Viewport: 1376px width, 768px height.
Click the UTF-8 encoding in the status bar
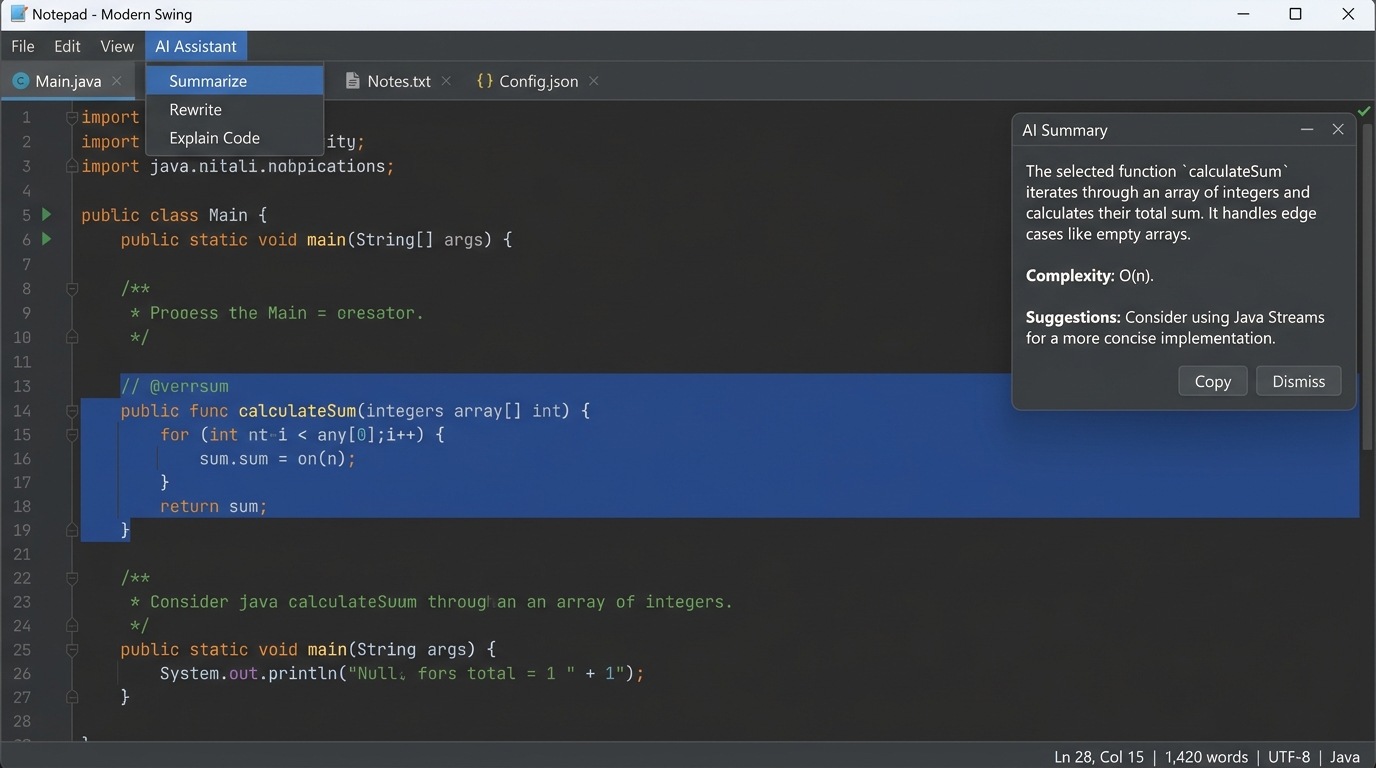[1289, 757]
